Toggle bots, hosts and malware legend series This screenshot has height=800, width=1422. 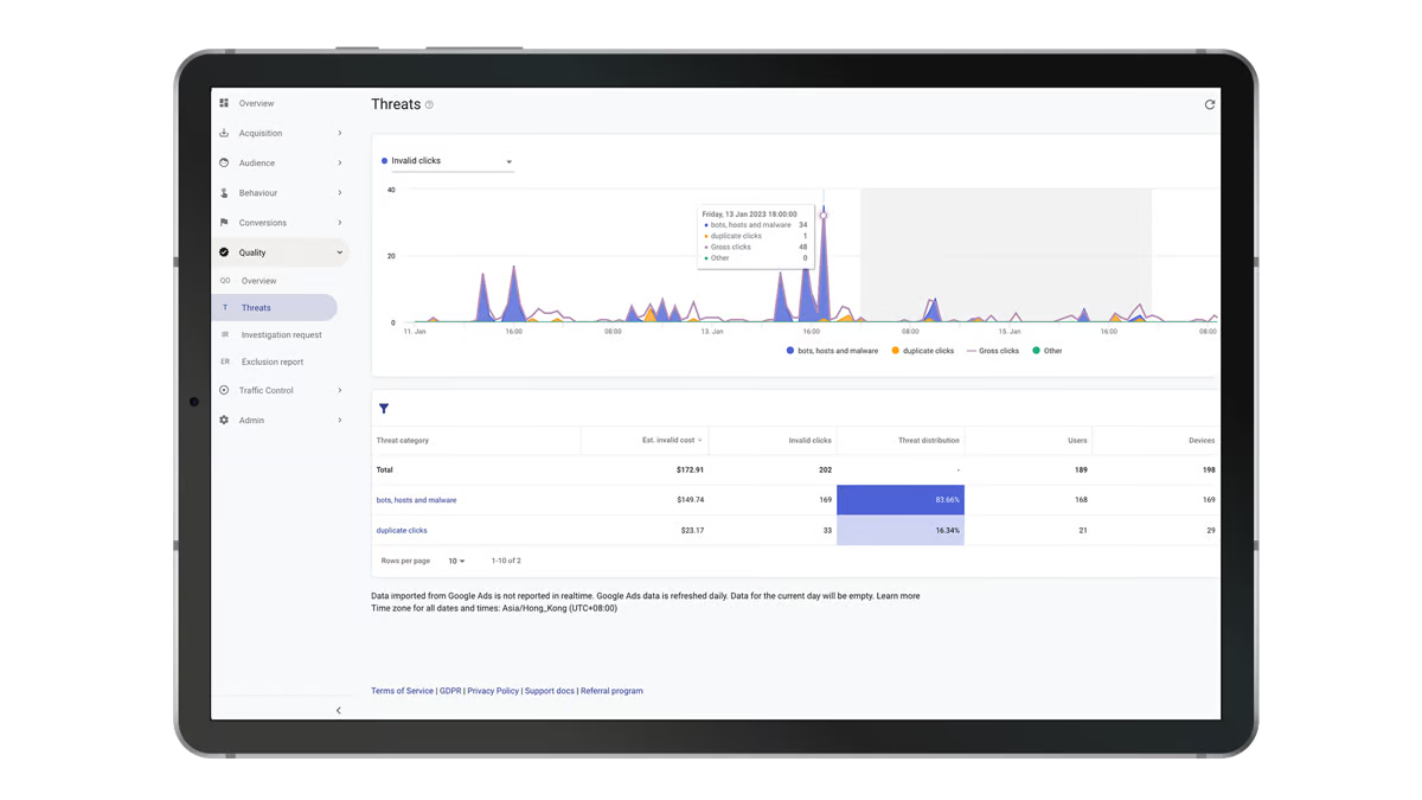(x=832, y=351)
